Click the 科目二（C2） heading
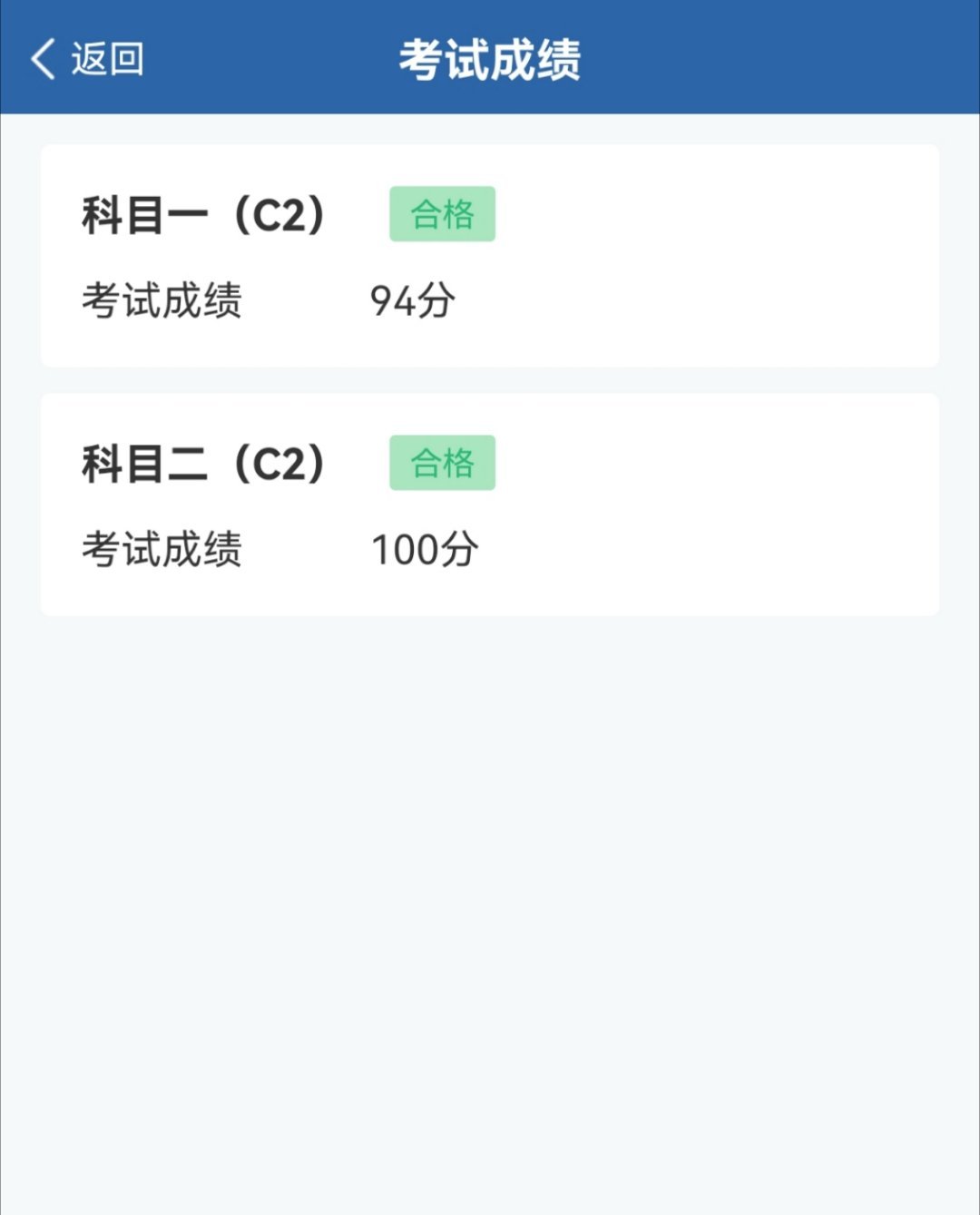Screen dimensions: 980x1215 click(203, 464)
